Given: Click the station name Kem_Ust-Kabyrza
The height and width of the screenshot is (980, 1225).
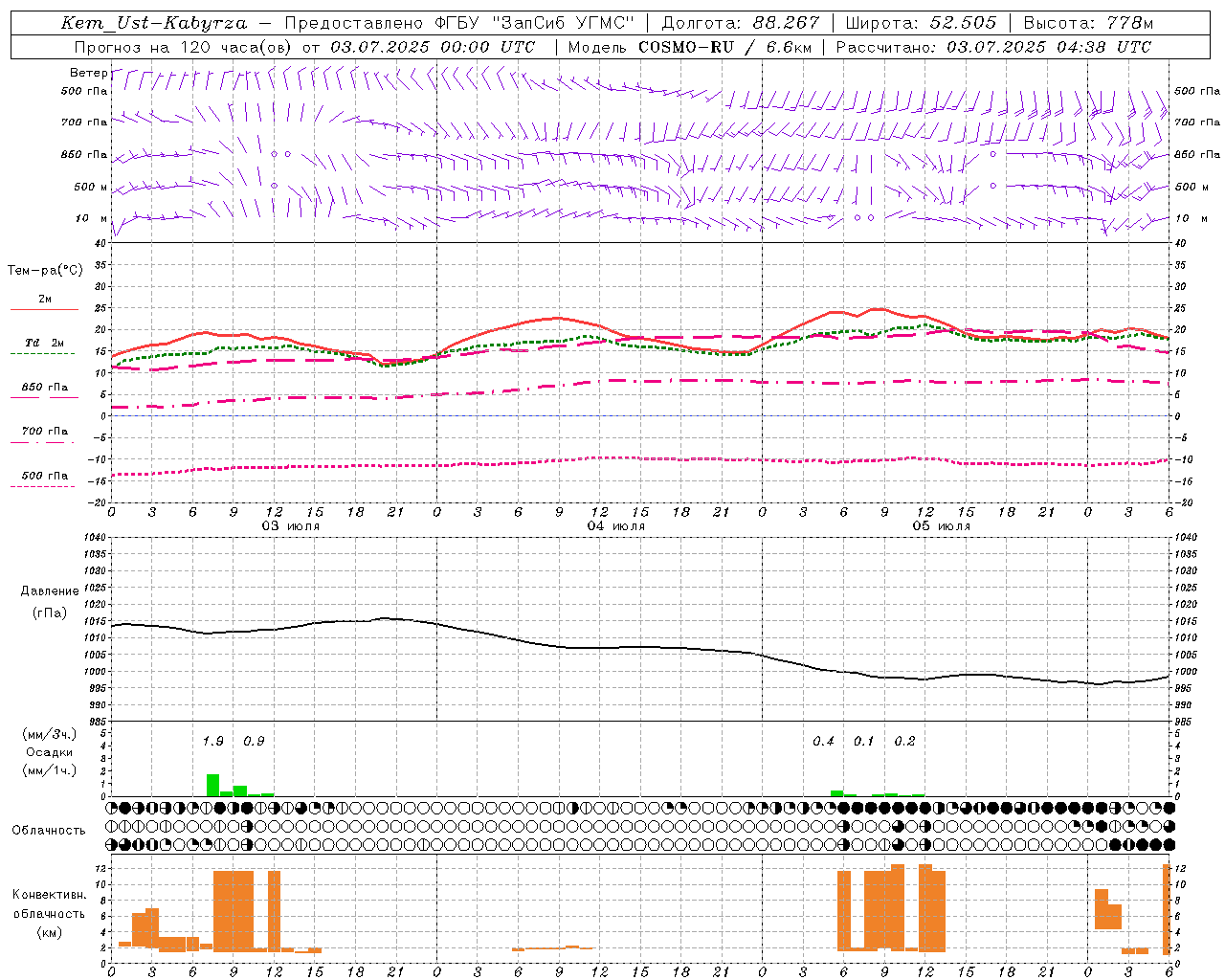Looking at the screenshot, I should click(154, 23).
